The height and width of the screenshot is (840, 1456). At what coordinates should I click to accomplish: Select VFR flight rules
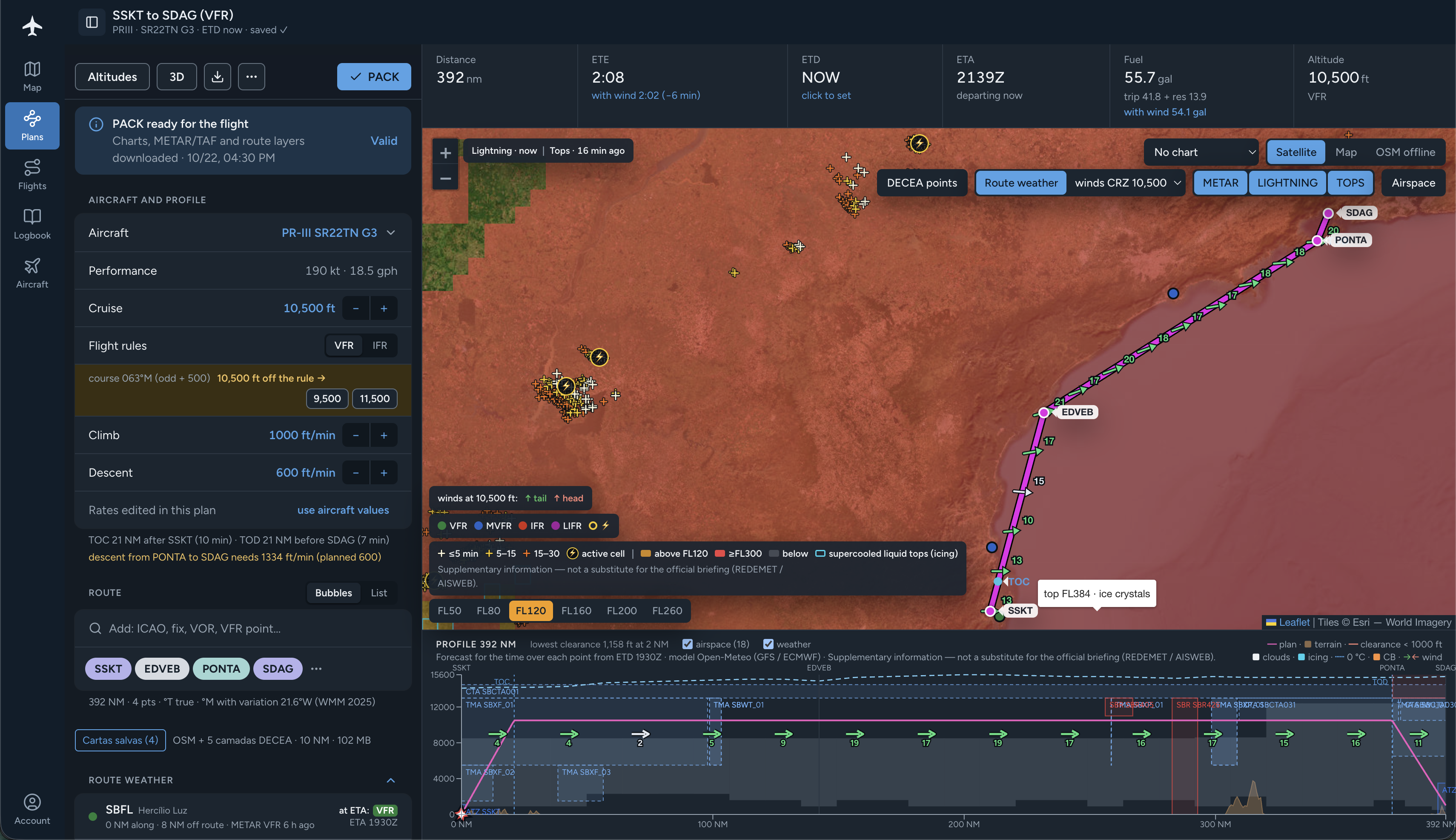(344, 345)
